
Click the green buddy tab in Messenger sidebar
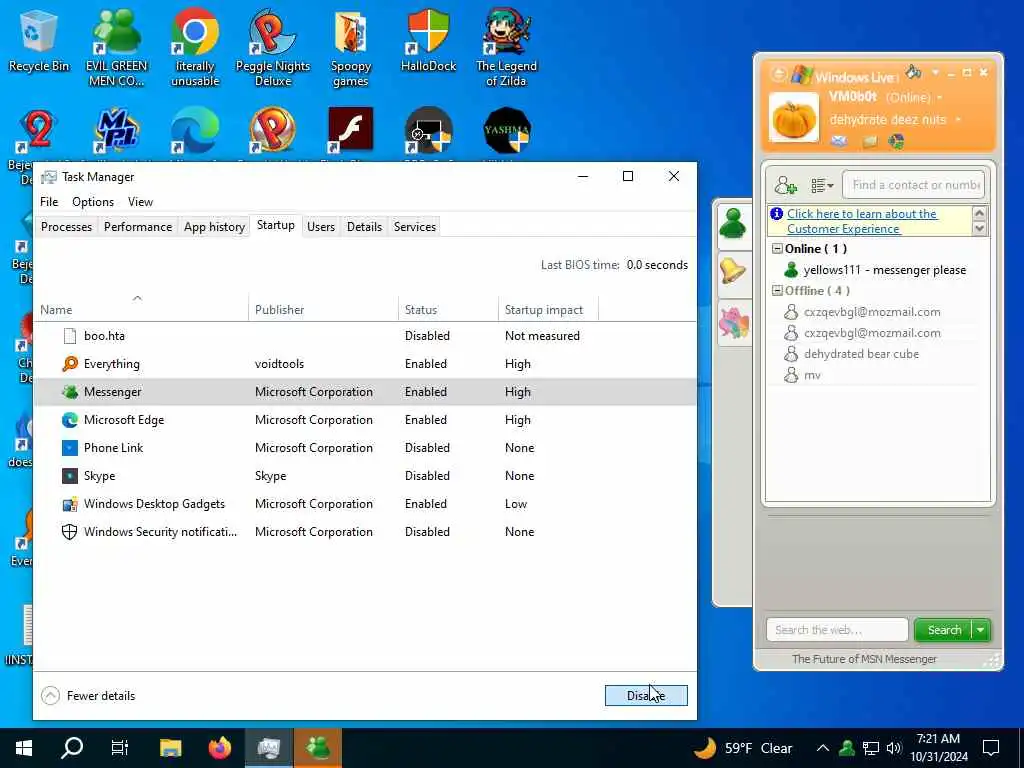(733, 225)
